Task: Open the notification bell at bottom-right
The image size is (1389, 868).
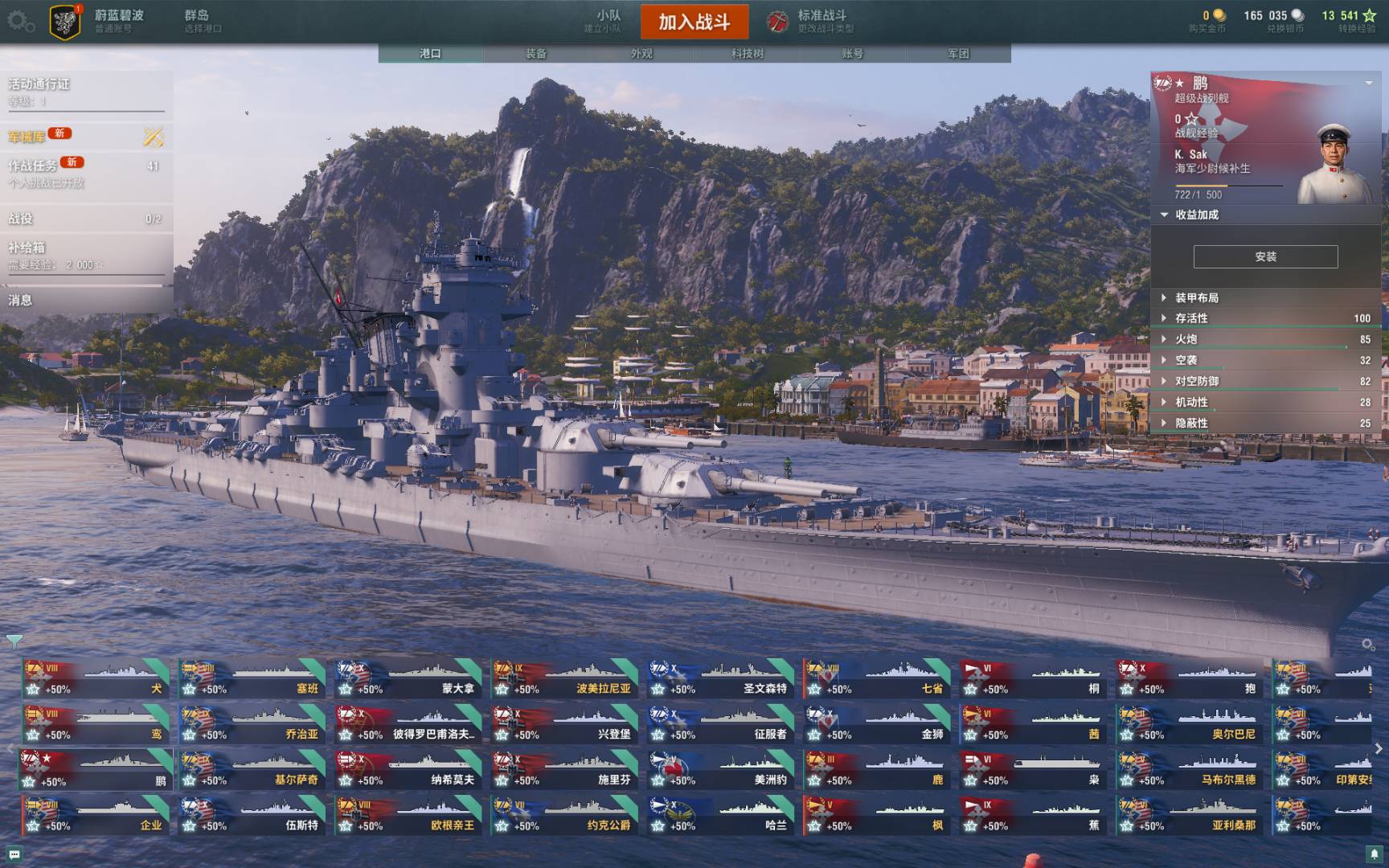Action: click(1375, 854)
